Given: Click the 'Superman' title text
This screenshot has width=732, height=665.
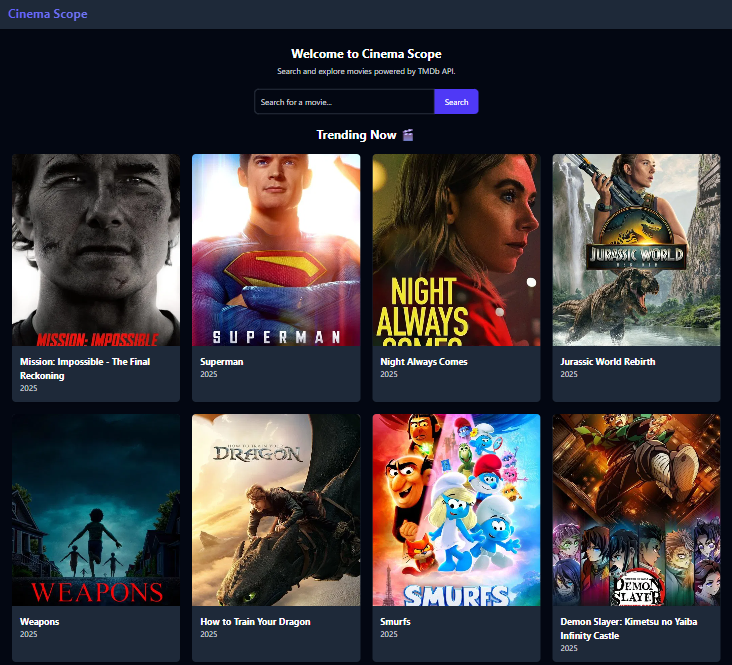Looking at the screenshot, I should pyautogui.click(x=222, y=361).
